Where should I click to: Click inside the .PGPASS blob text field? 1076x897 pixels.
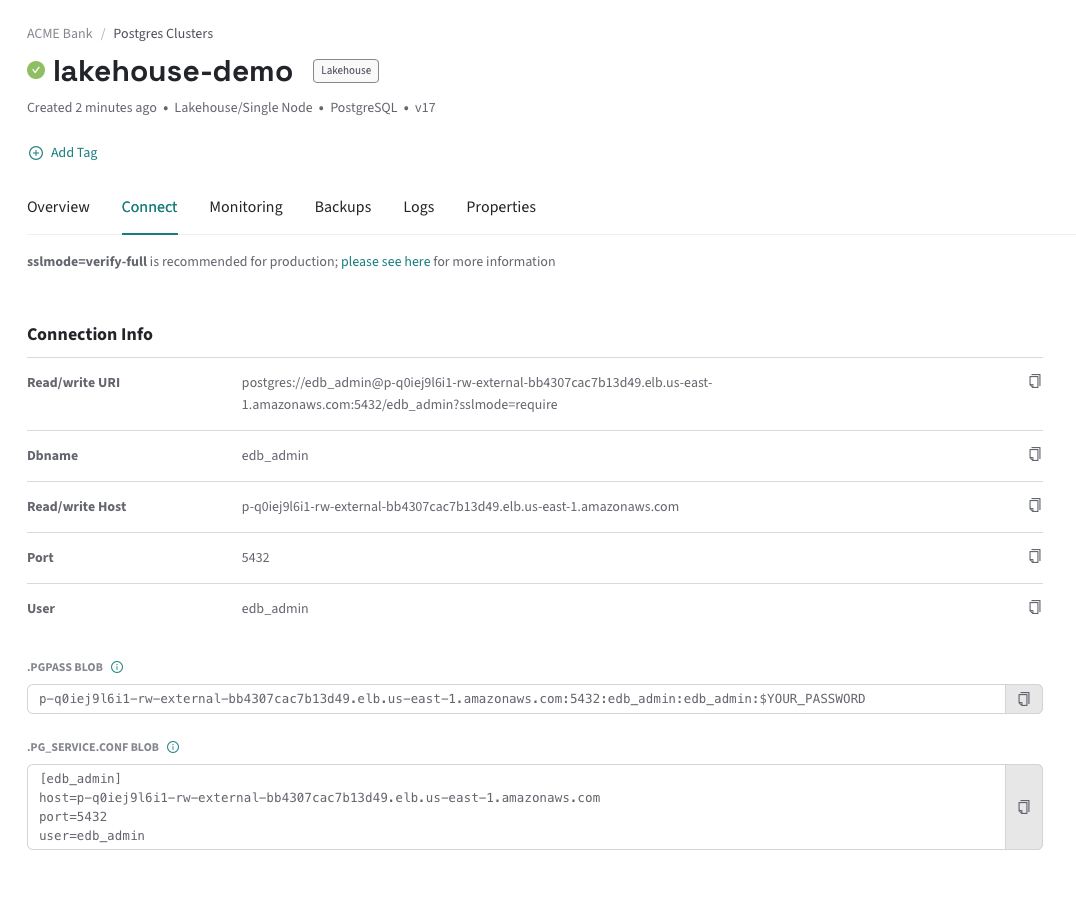(500, 699)
